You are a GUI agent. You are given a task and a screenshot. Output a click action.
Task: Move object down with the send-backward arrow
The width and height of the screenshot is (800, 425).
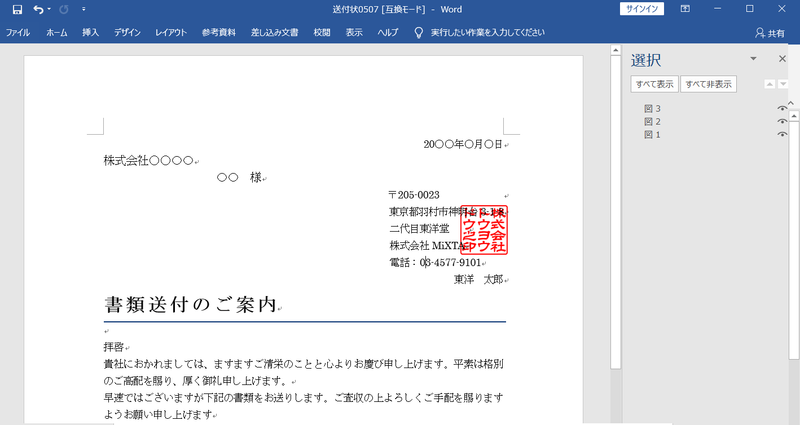783,84
